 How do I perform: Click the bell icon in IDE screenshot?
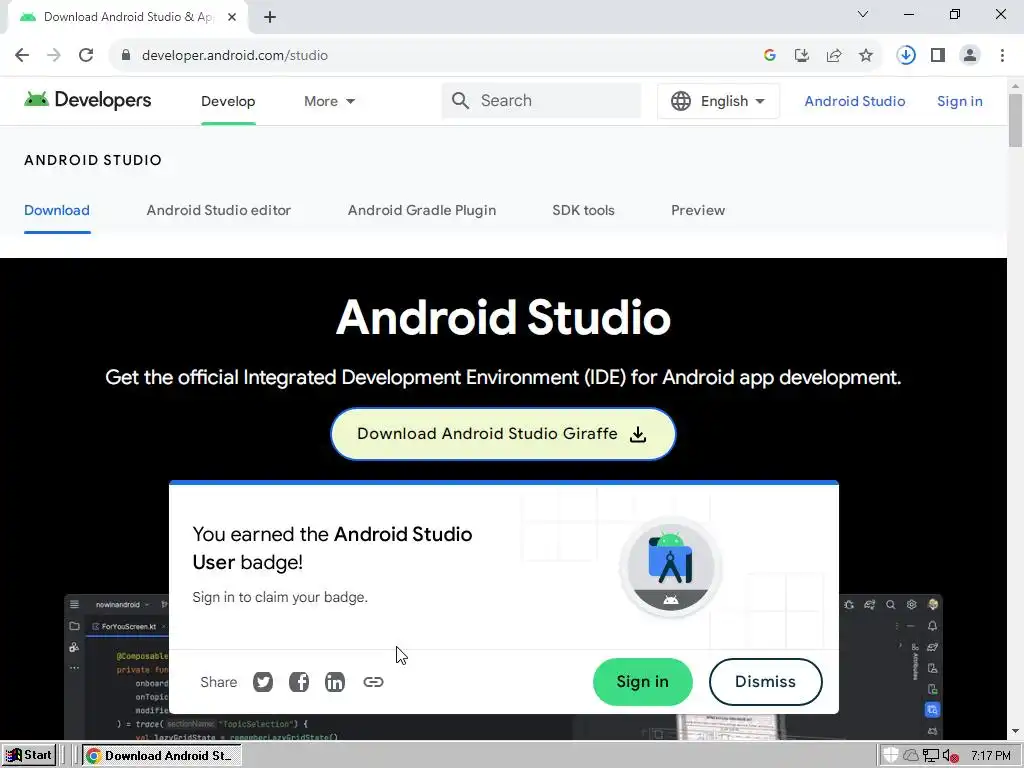[933, 626]
